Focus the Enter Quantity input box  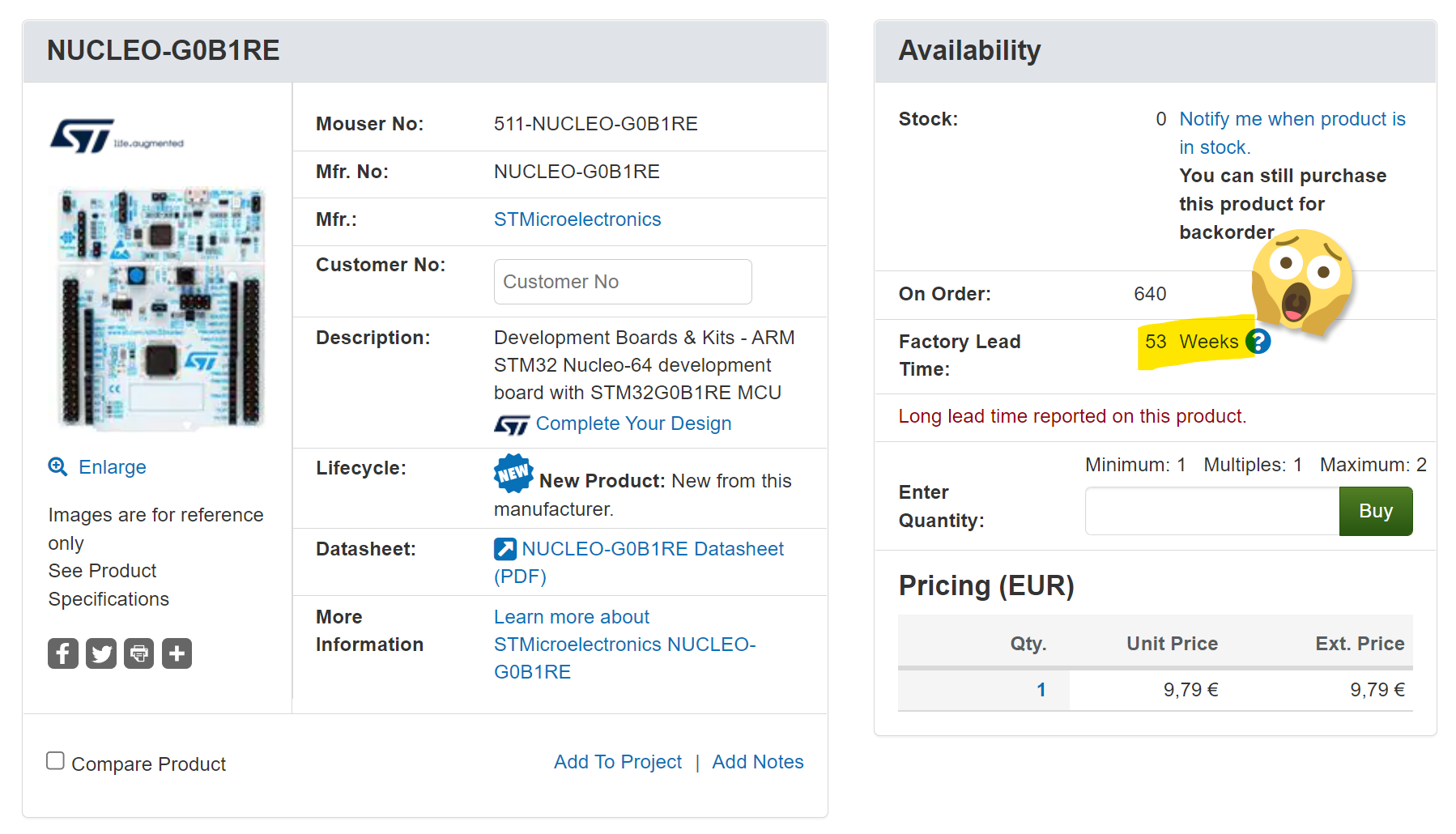click(1211, 511)
